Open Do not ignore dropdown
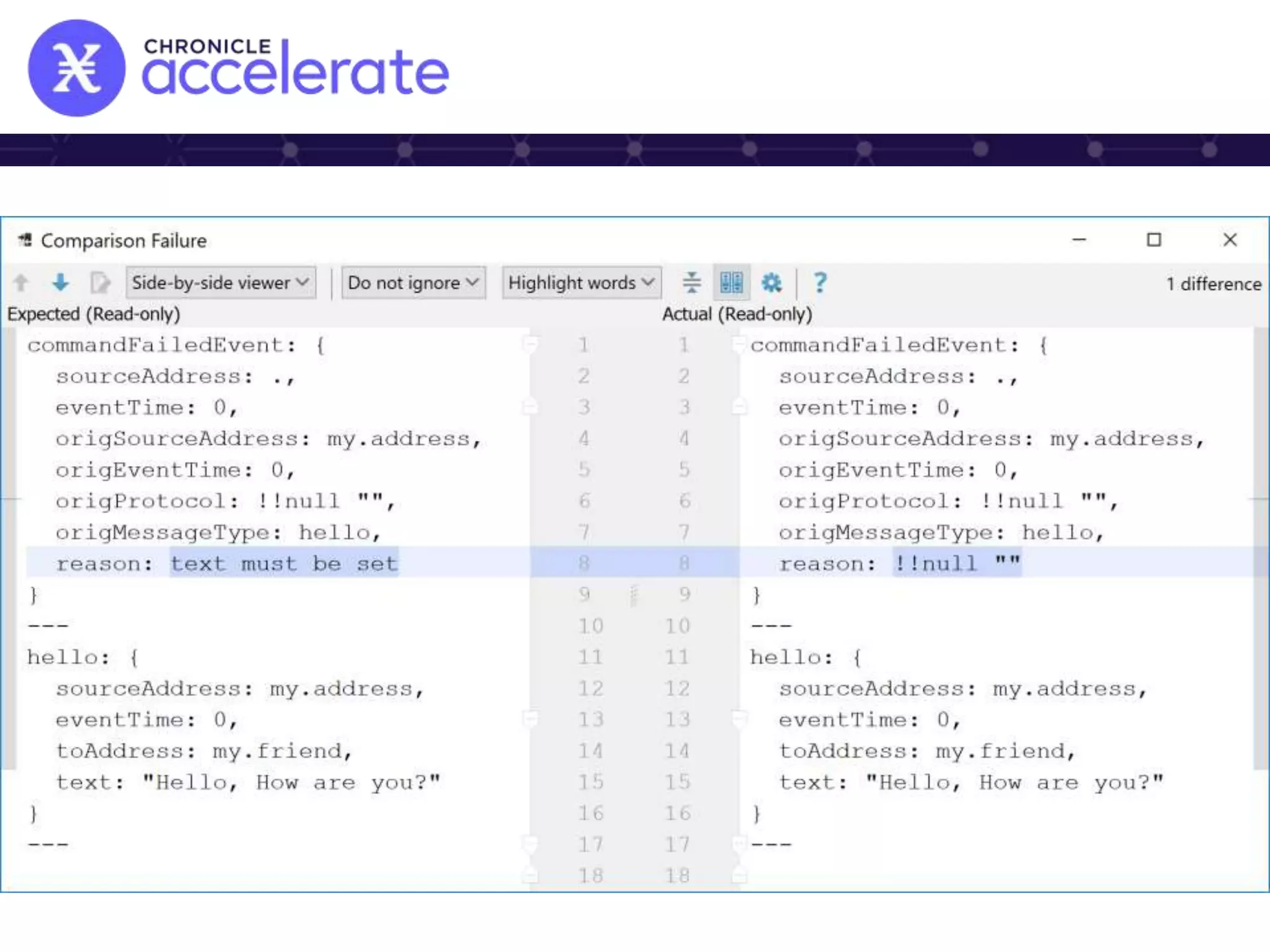Image resolution: width=1270 pixels, height=952 pixels. [x=414, y=283]
